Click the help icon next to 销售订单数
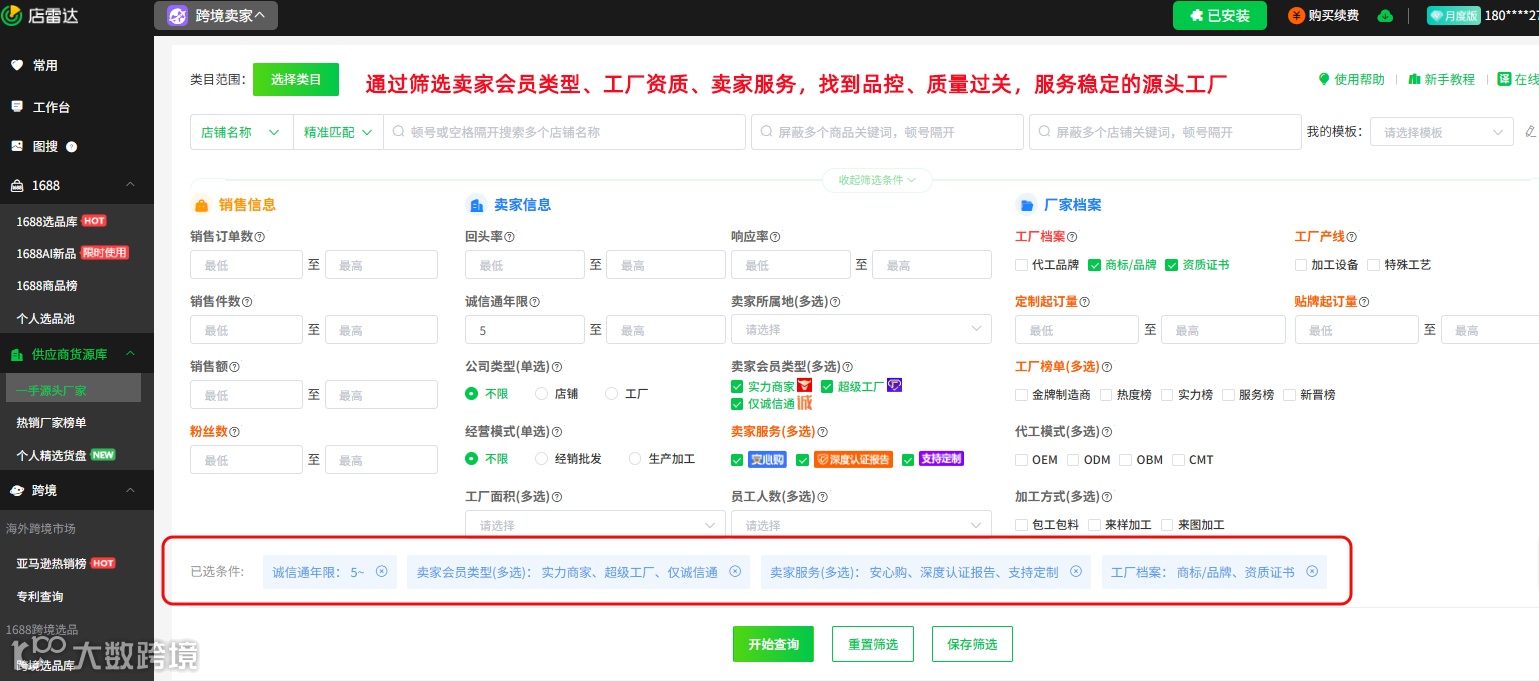Image resolution: width=1539 pixels, height=681 pixels. [x=260, y=237]
